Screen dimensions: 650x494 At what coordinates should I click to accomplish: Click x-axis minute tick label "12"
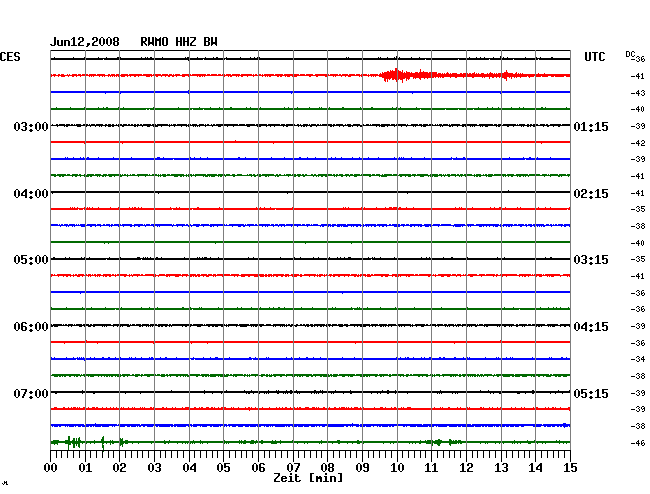click(x=466, y=467)
